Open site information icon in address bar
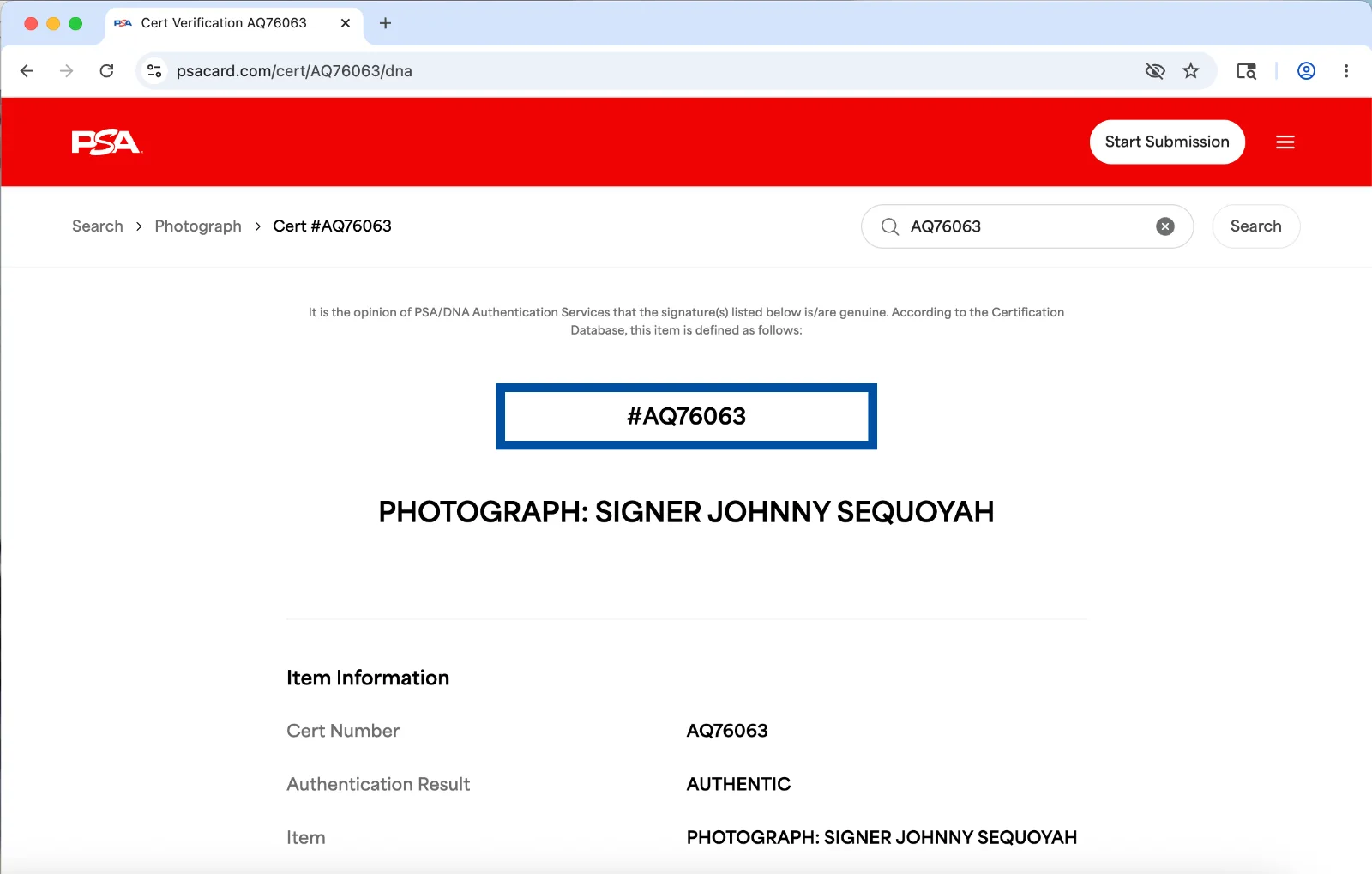Image resolution: width=1372 pixels, height=874 pixels. pyautogui.click(x=154, y=71)
